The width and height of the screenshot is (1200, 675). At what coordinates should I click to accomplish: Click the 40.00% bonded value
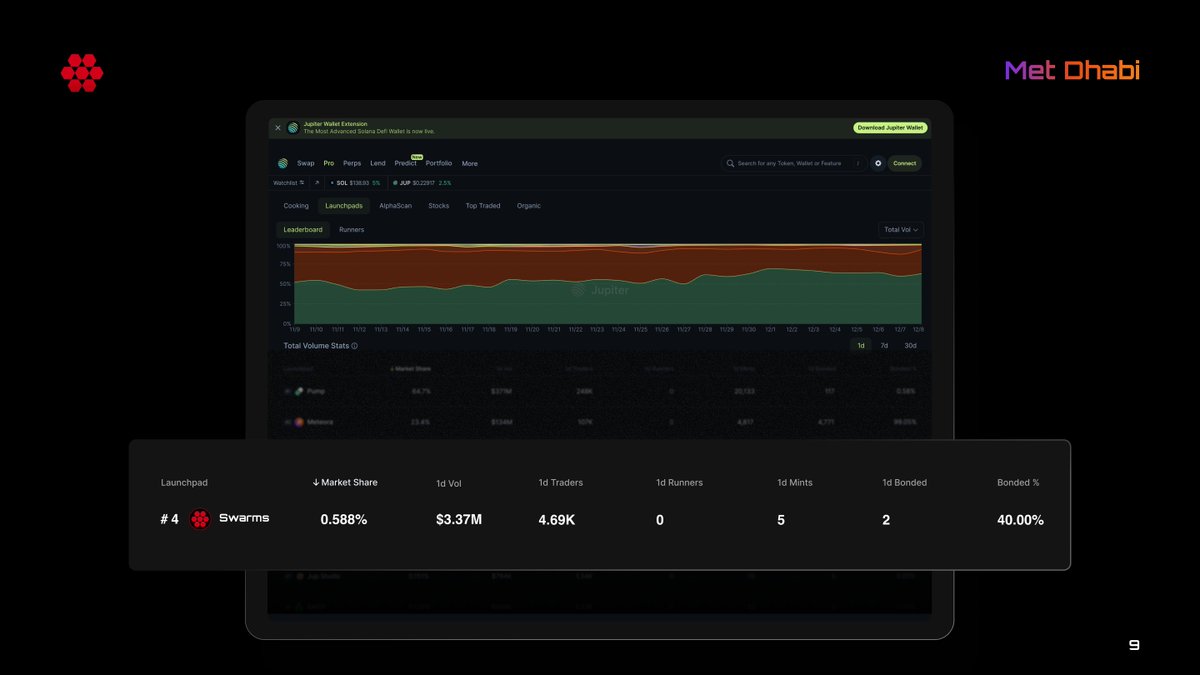(1020, 520)
